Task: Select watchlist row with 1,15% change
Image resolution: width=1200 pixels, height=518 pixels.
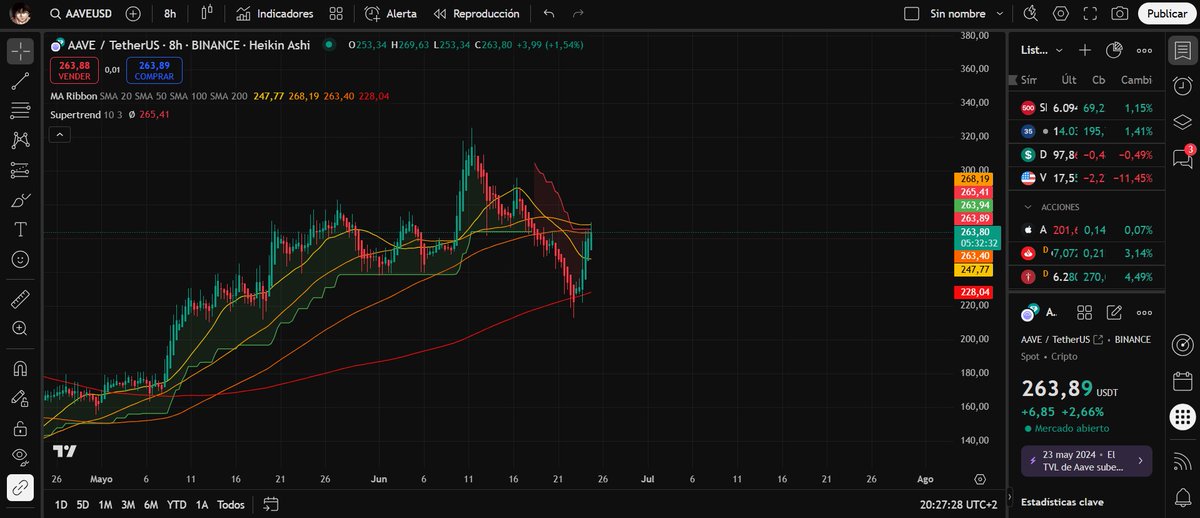Action: 1087,107
